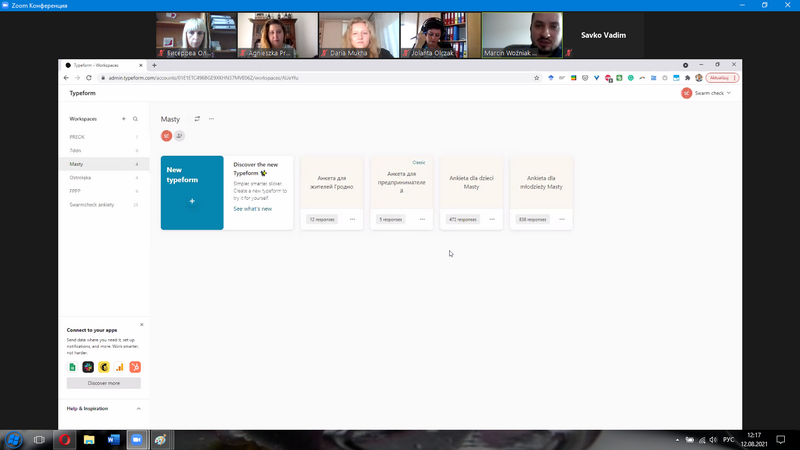Open the Chrome profile avatar
Screen dimensions: 800x450
[x=699, y=78]
